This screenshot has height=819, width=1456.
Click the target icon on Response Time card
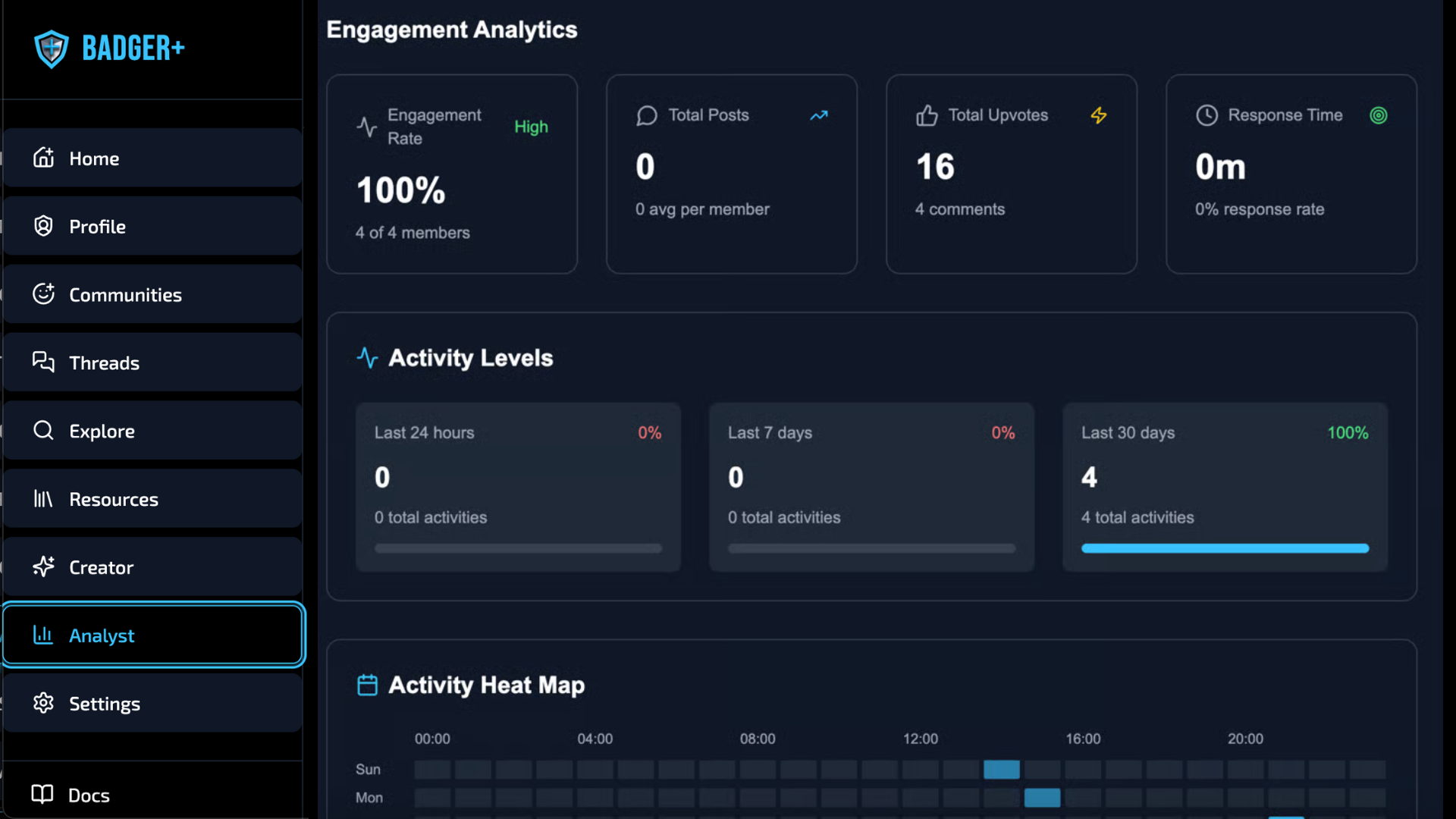click(1379, 115)
